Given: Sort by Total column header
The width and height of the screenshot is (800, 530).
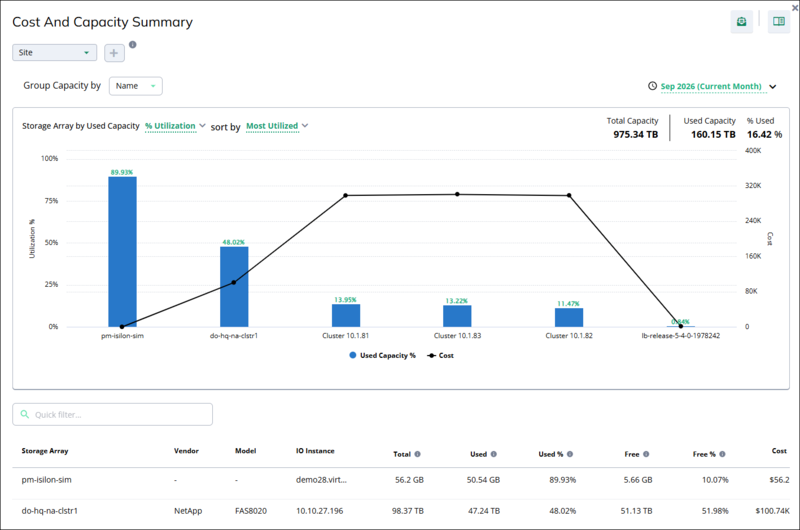Looking at the screenshot, I should coord(402,454).
